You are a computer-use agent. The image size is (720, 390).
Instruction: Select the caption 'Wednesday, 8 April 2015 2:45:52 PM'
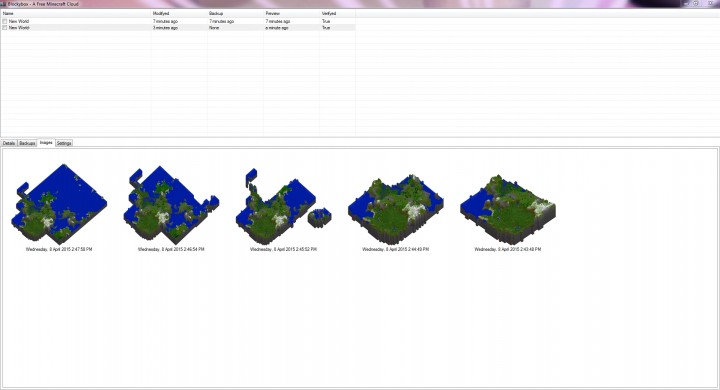(283, 249)
